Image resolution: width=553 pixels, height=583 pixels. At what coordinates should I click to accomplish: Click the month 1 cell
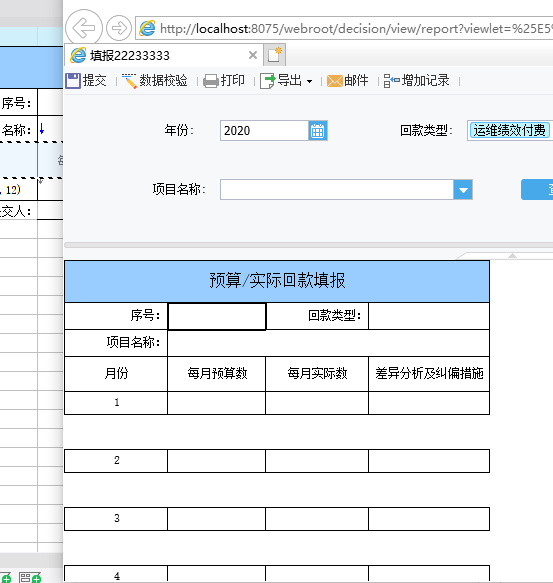(x=116, y=403)
